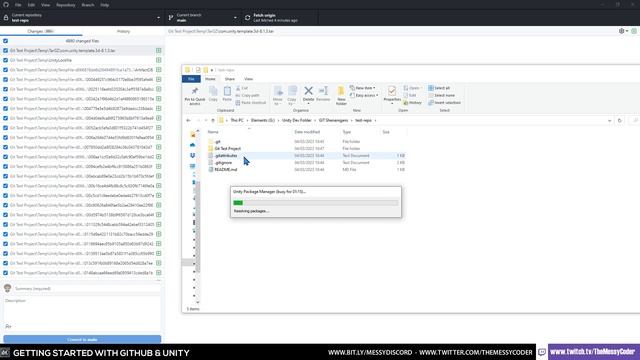The height and width of the screenshot is (360, 640).
Task: Open the Explorer View ribbon tab
Action: tap(248, 79)
